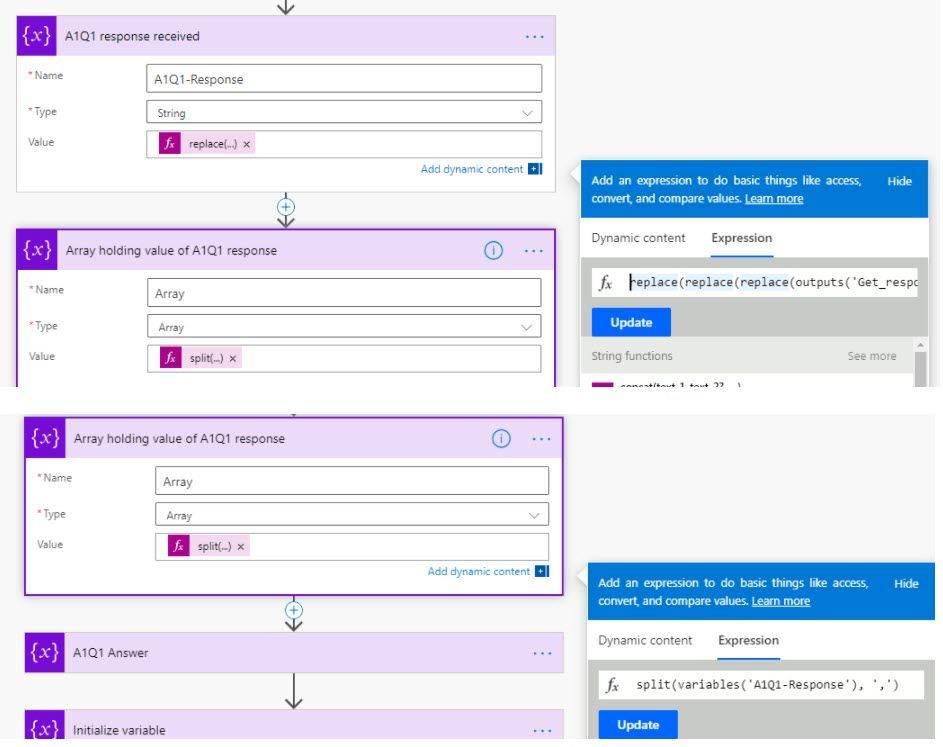
Task: Click Add dynamic content under lower split value
Action: [x=479, y=571]
